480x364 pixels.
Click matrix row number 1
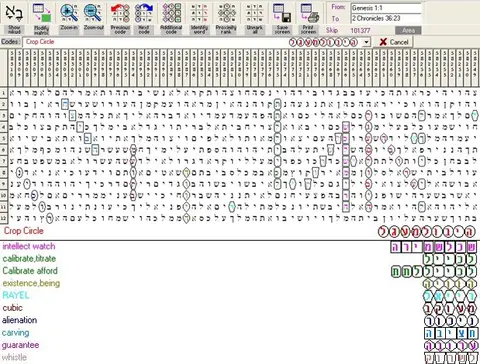pos(3,93)
